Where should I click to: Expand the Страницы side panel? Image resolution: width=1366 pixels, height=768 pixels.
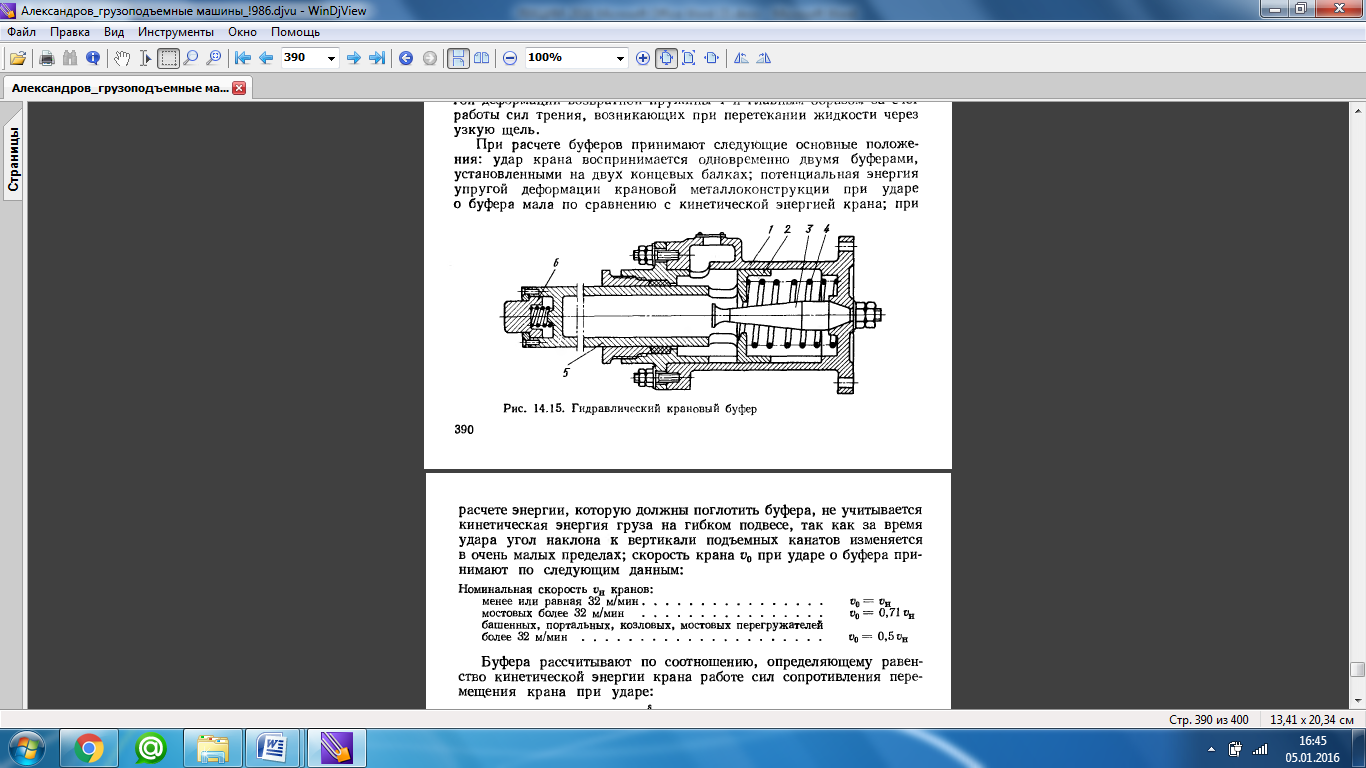point(14,158)
